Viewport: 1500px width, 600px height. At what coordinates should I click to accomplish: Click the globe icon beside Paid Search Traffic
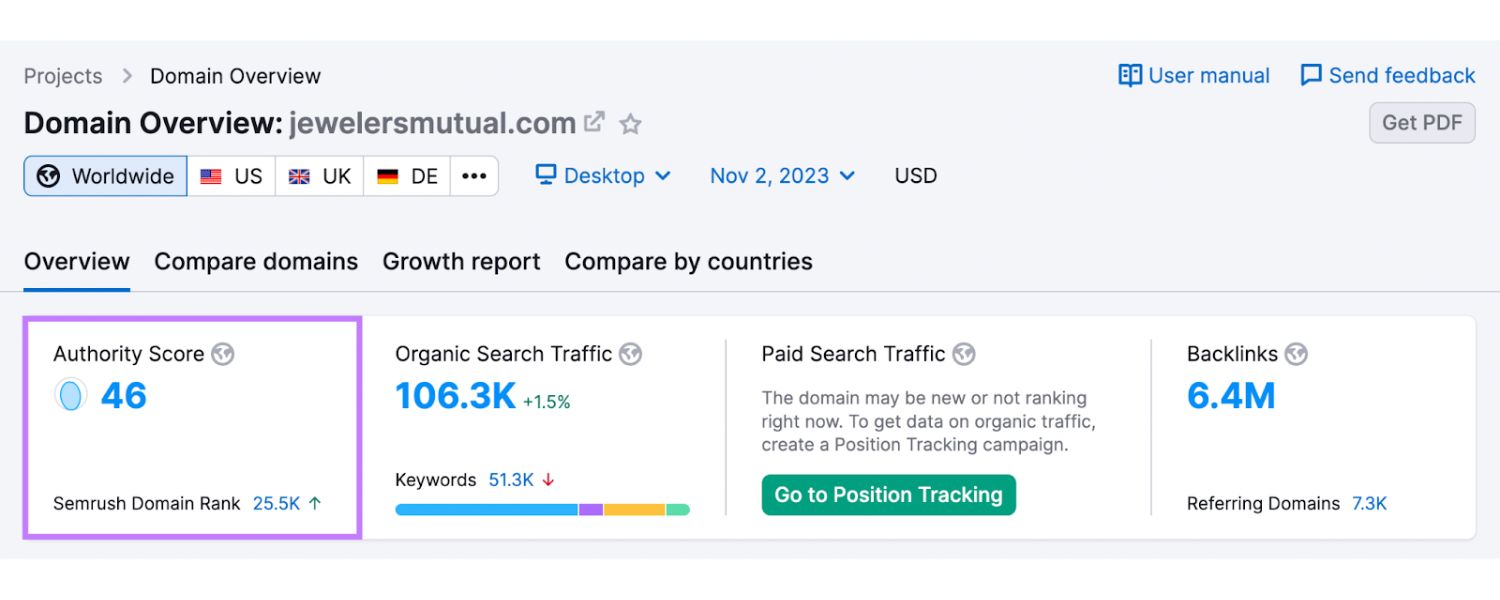(x=963, y=354)
